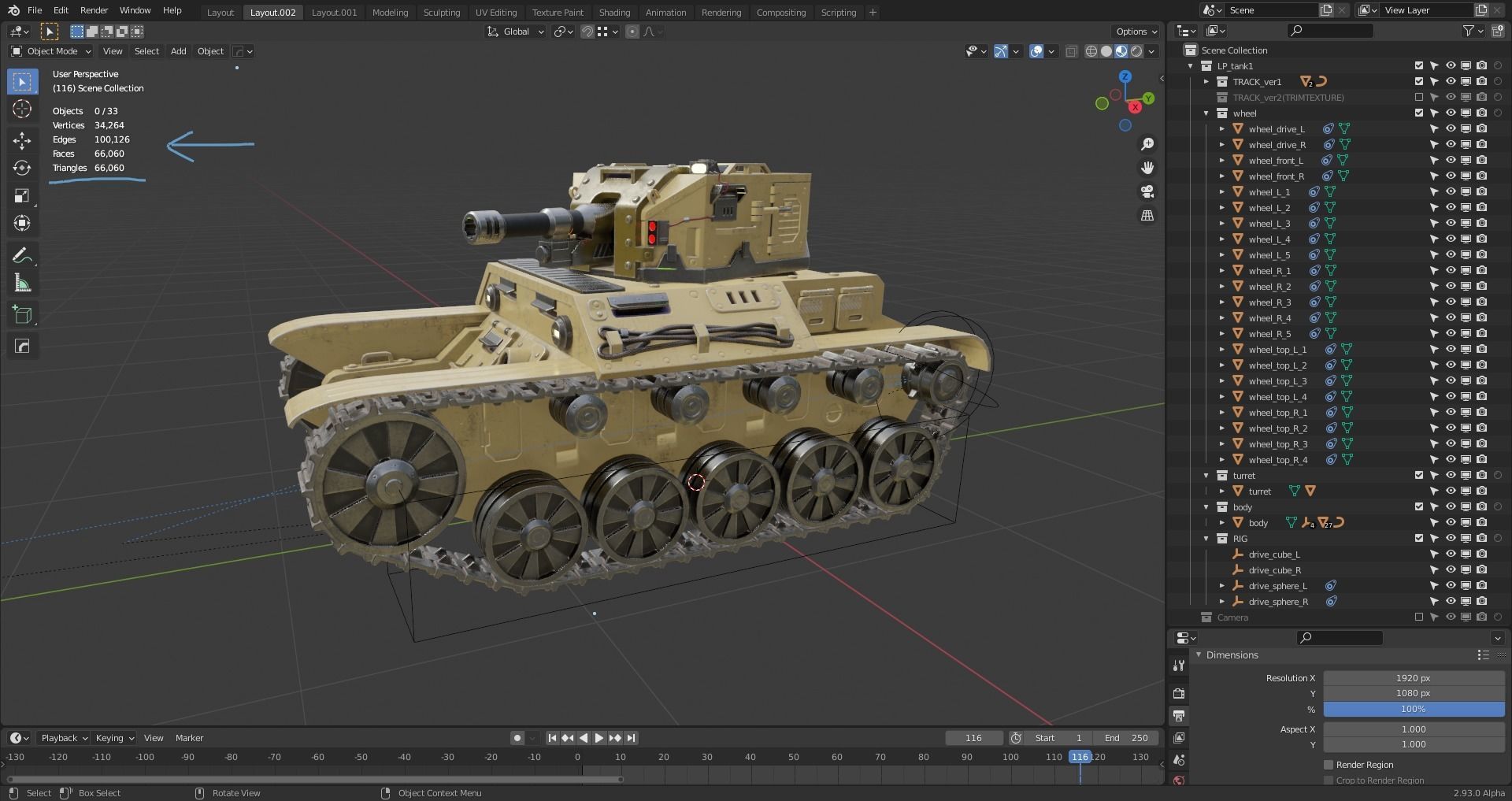Screen dimensions: 1512x801
Task: Collapse the Dimensions panel
Action: click(x=1199, y=655)
